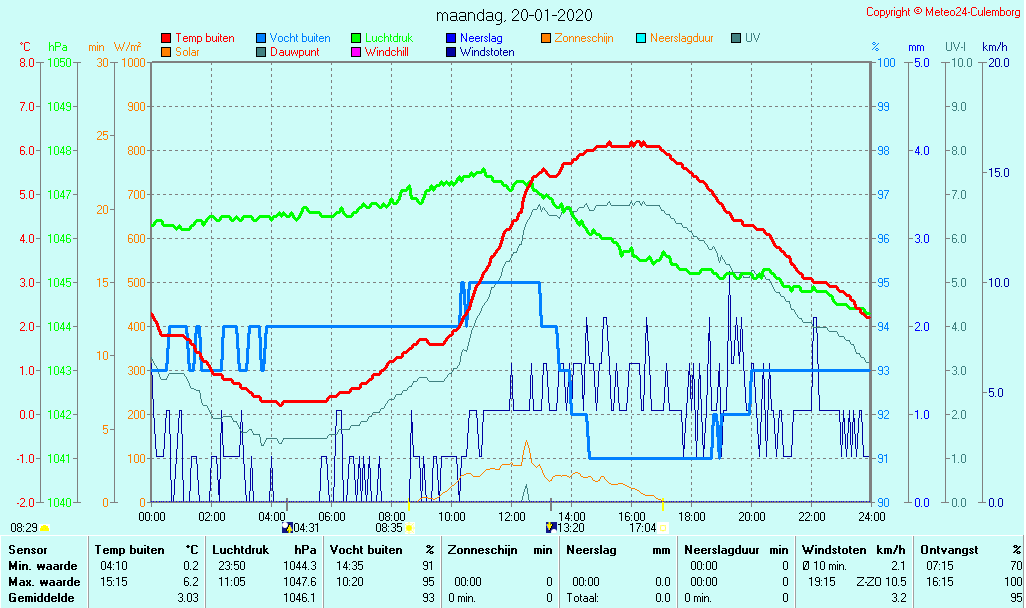
Task: Click the UV legend label
Action: [x=752, y=39]
